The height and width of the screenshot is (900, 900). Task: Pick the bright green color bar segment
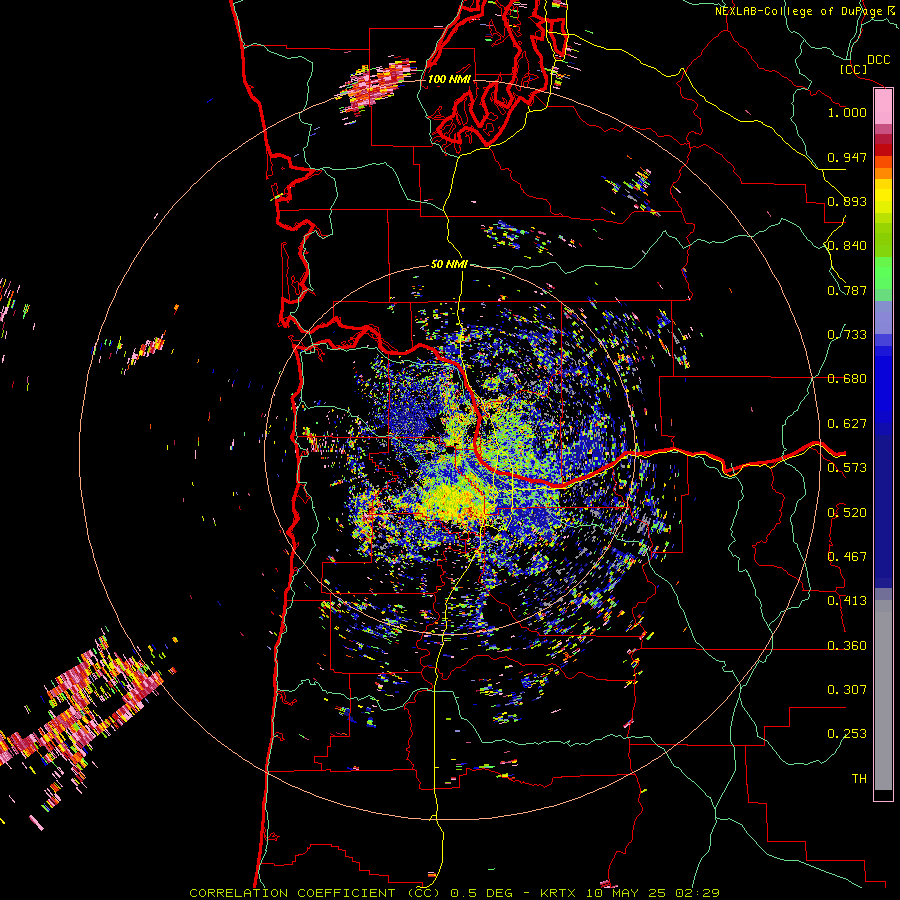pos(883,273)
